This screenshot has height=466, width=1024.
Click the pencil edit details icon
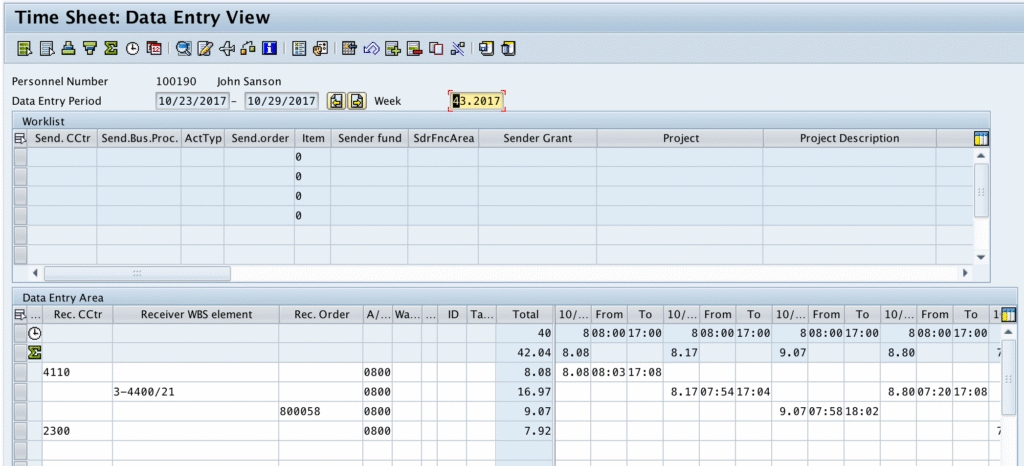tap(205, 47)
